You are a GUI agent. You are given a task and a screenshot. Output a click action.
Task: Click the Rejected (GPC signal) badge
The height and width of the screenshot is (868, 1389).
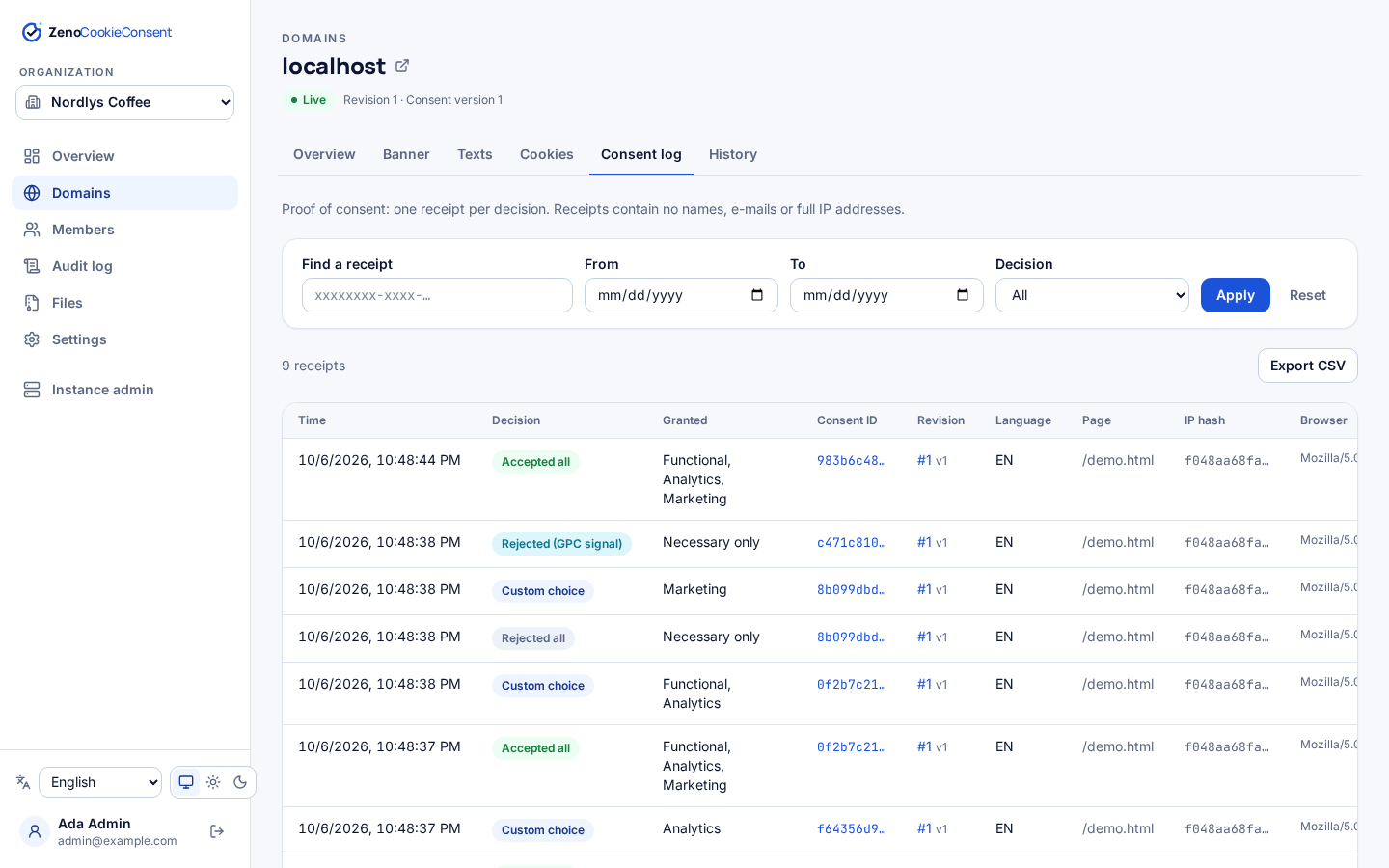[x=561, y=544]
